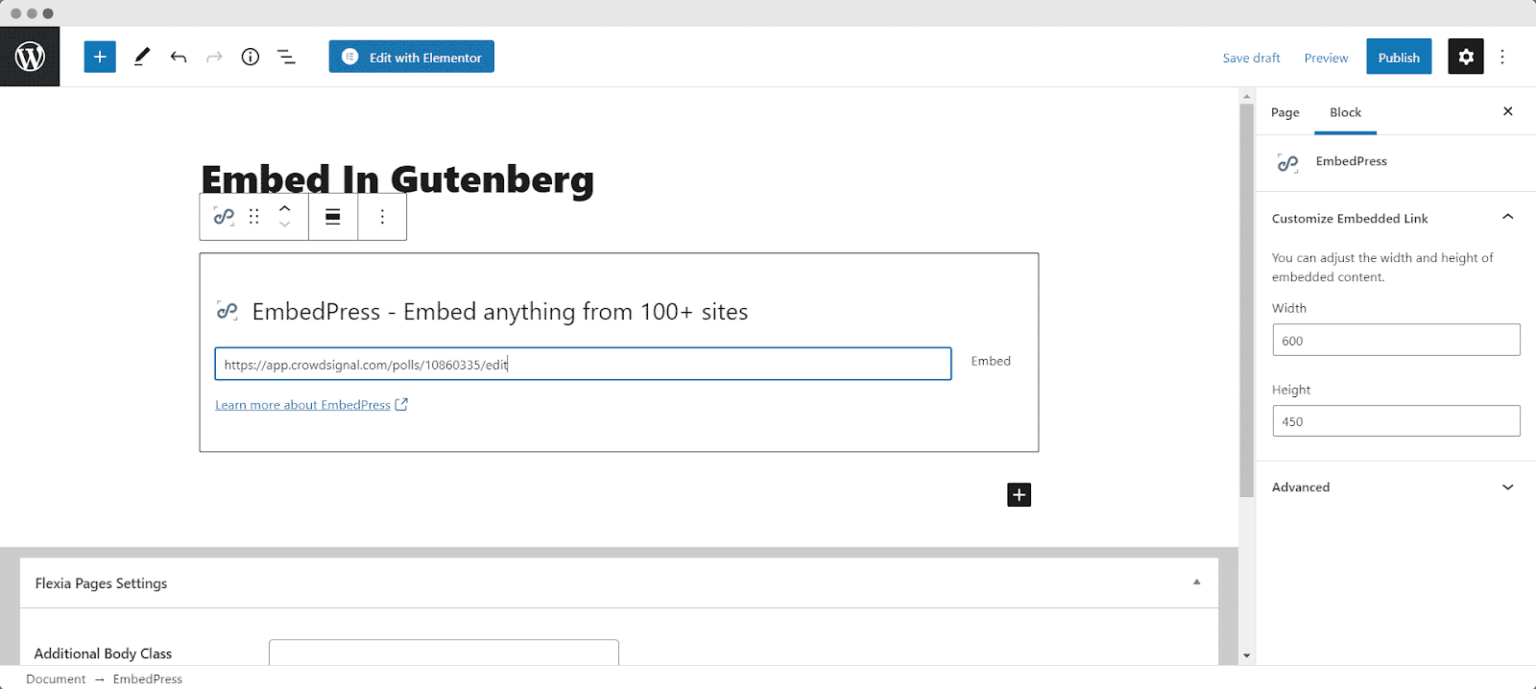This screenshot has width=1536, height=689.
Task: Click the drag handle dots on the block toolbar
Action: click(253, 216)
